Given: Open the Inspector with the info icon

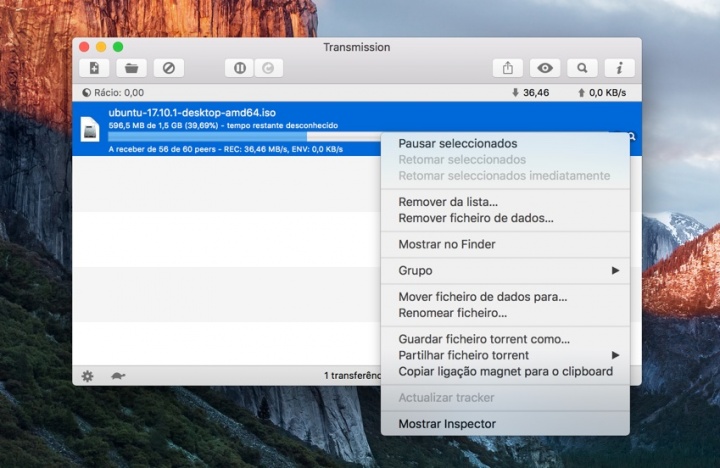Looking at the screenshot, I should coord(620,68).
